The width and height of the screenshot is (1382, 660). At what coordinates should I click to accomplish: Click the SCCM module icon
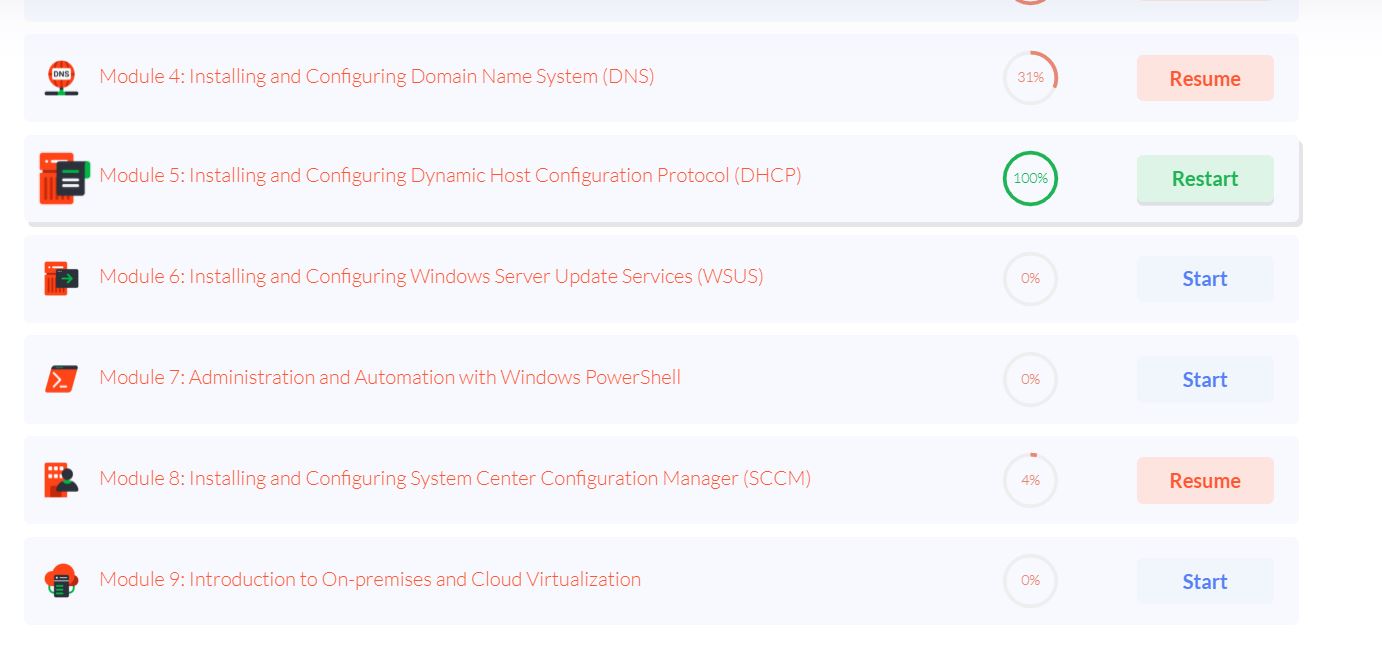61,480
